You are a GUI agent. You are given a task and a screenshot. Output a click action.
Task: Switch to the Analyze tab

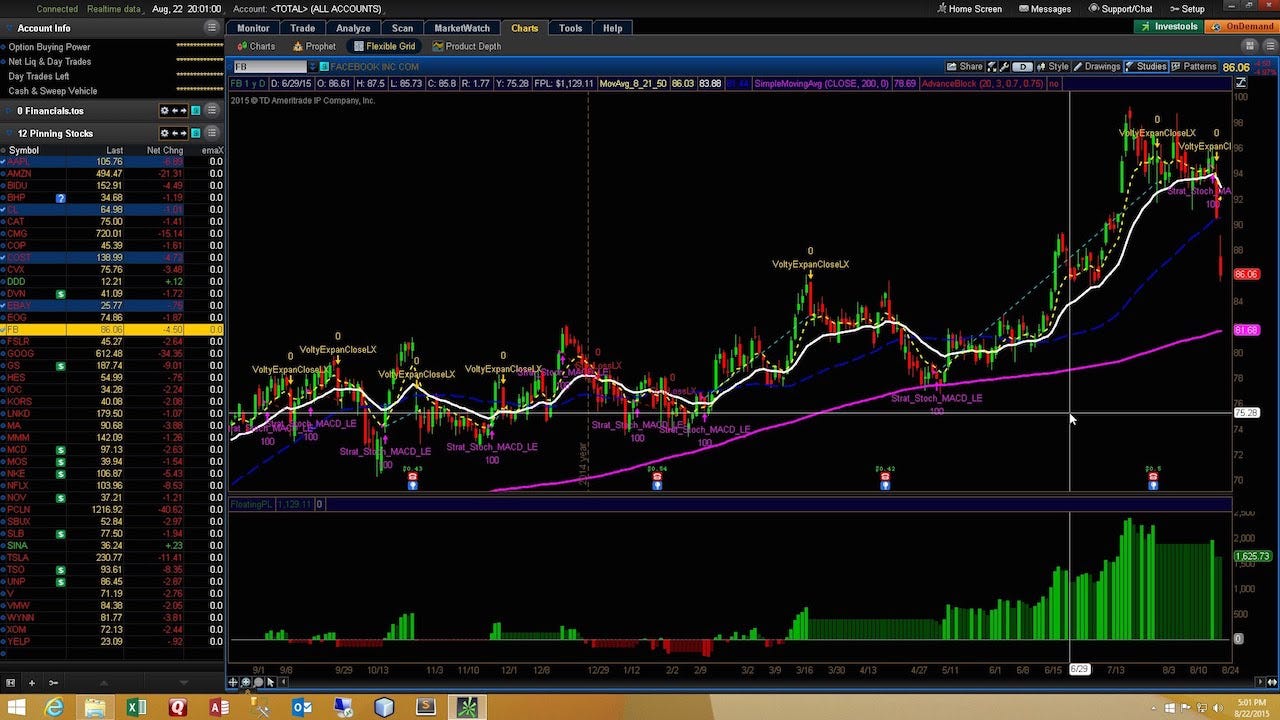click(353, 28)
